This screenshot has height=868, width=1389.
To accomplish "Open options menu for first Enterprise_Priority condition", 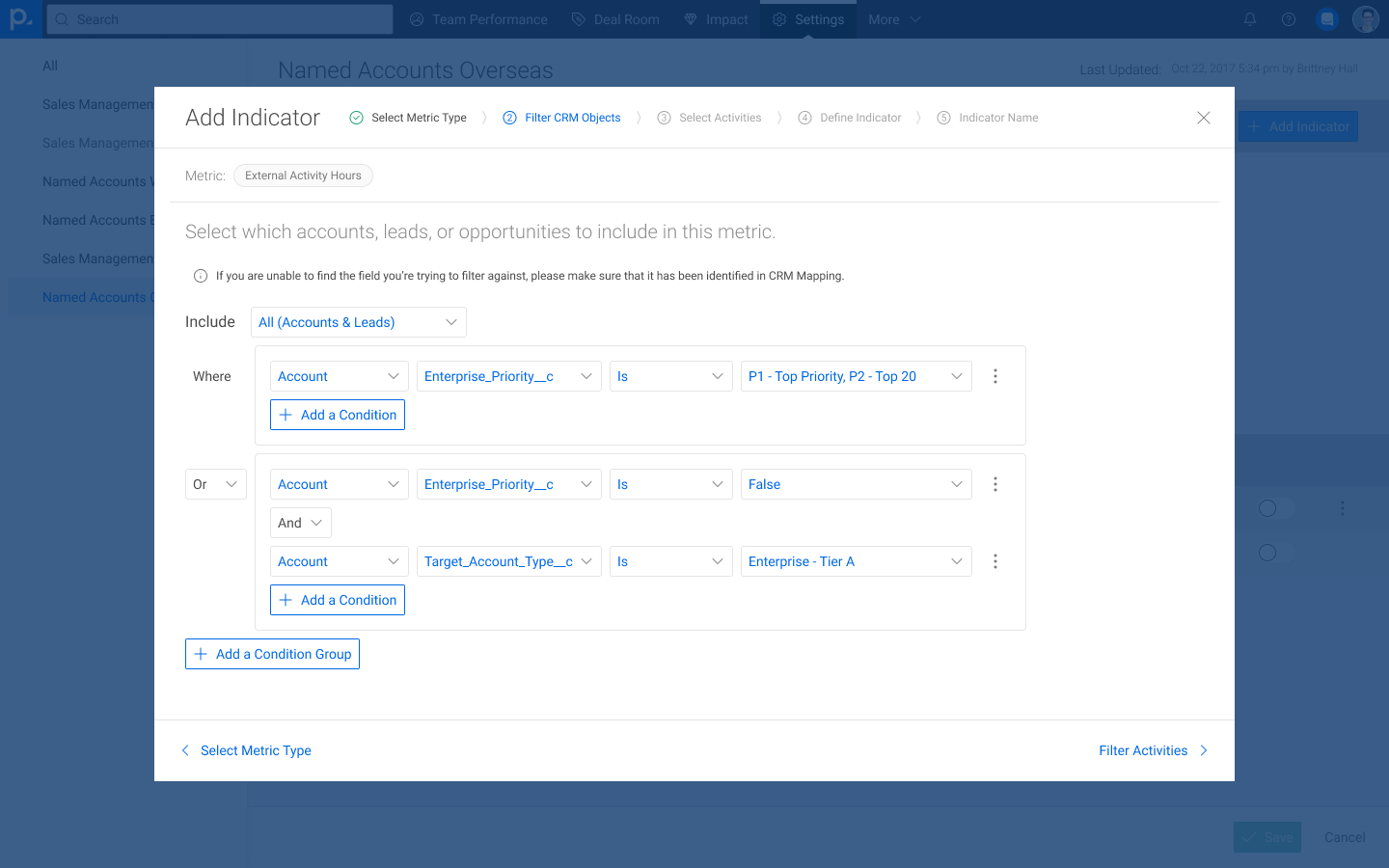I will tap(994, 376).
